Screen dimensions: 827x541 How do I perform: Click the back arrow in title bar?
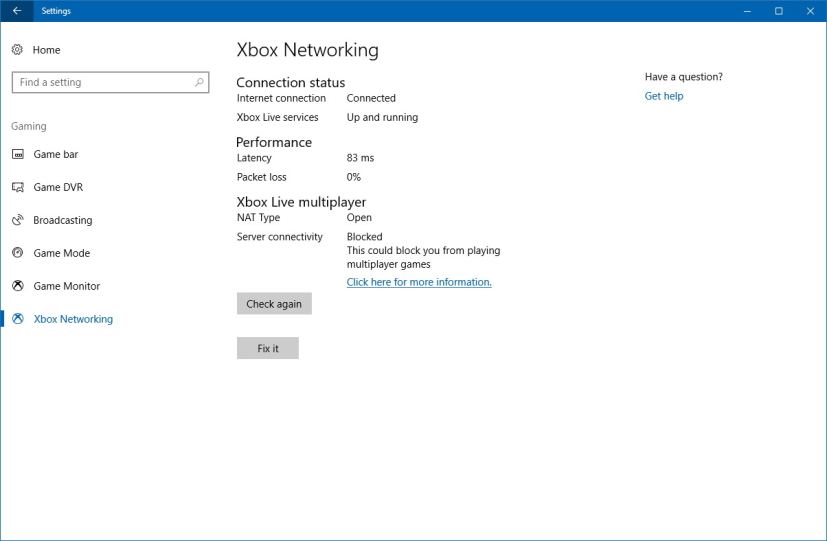(x=17, y=11)
